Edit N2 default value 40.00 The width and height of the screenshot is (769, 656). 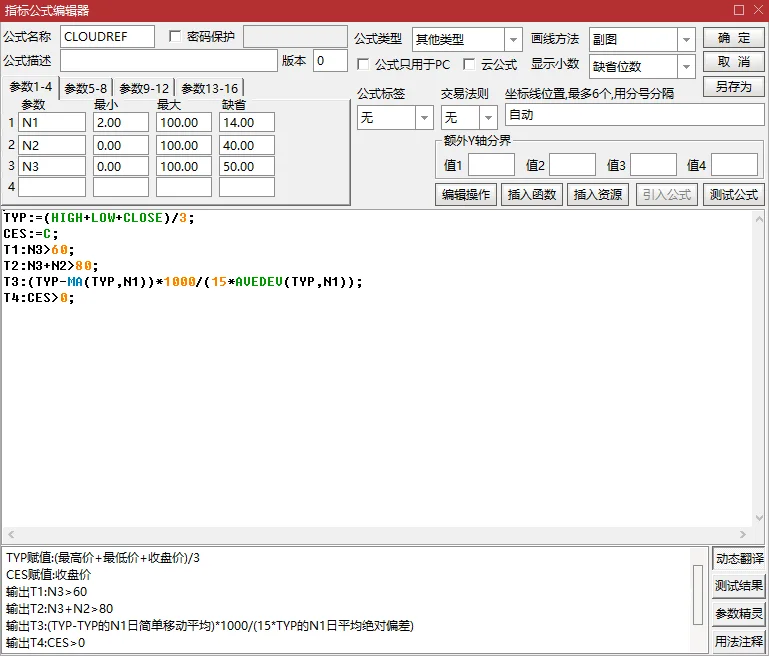coord(247,146)
